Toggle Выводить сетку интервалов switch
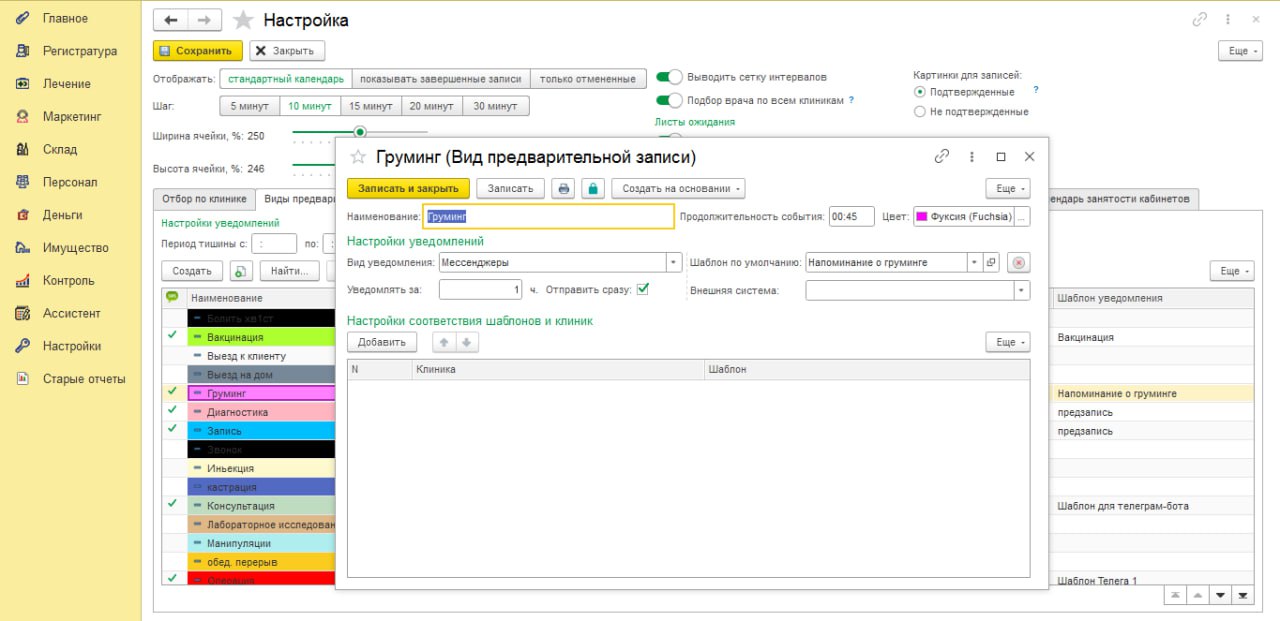This screenshot has height=621, width=1280. [x=669, y=77]
